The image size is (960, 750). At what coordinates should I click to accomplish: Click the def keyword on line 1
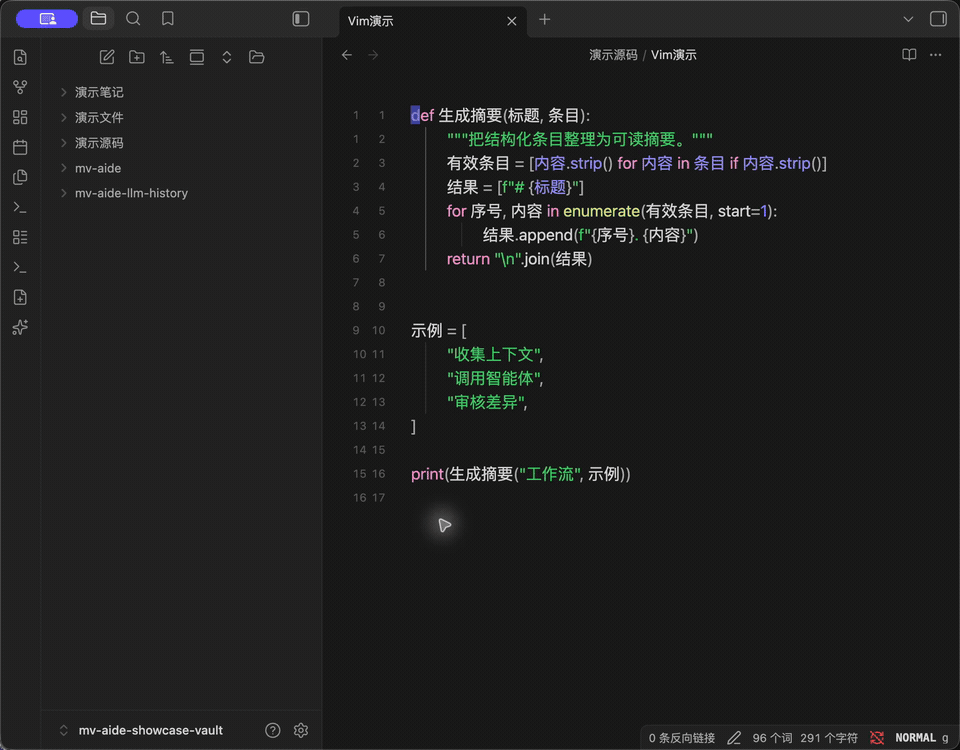(422, 115)
